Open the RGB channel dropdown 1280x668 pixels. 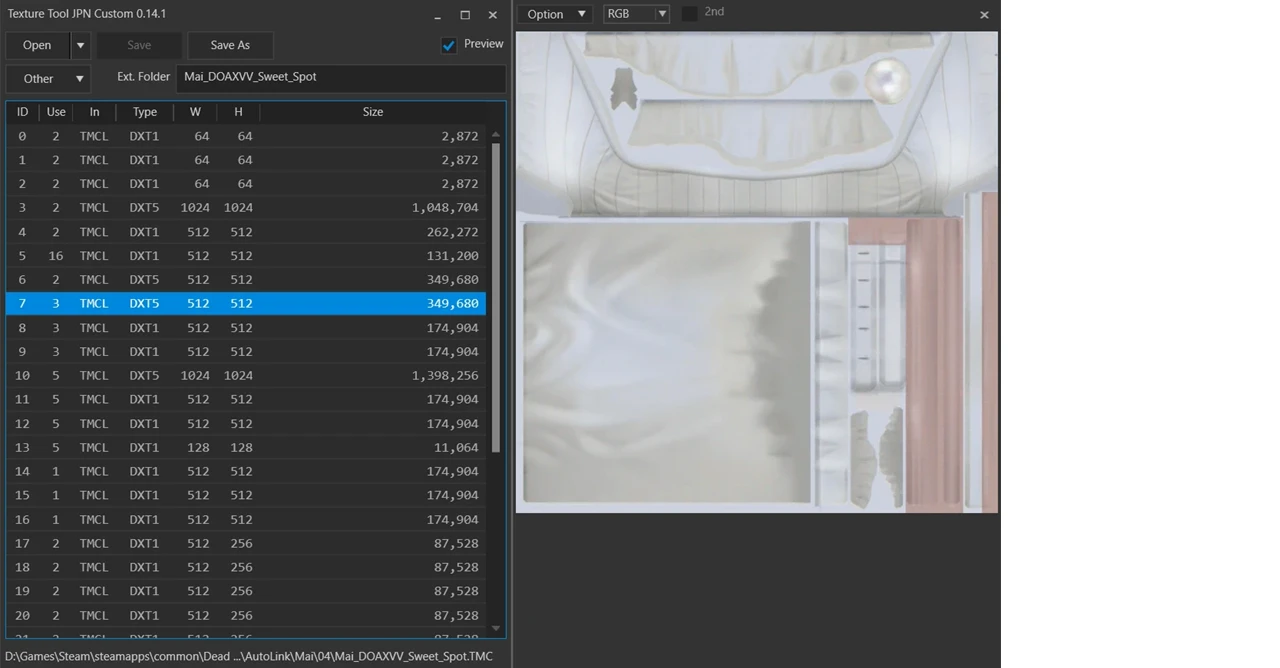pos(636,14)
